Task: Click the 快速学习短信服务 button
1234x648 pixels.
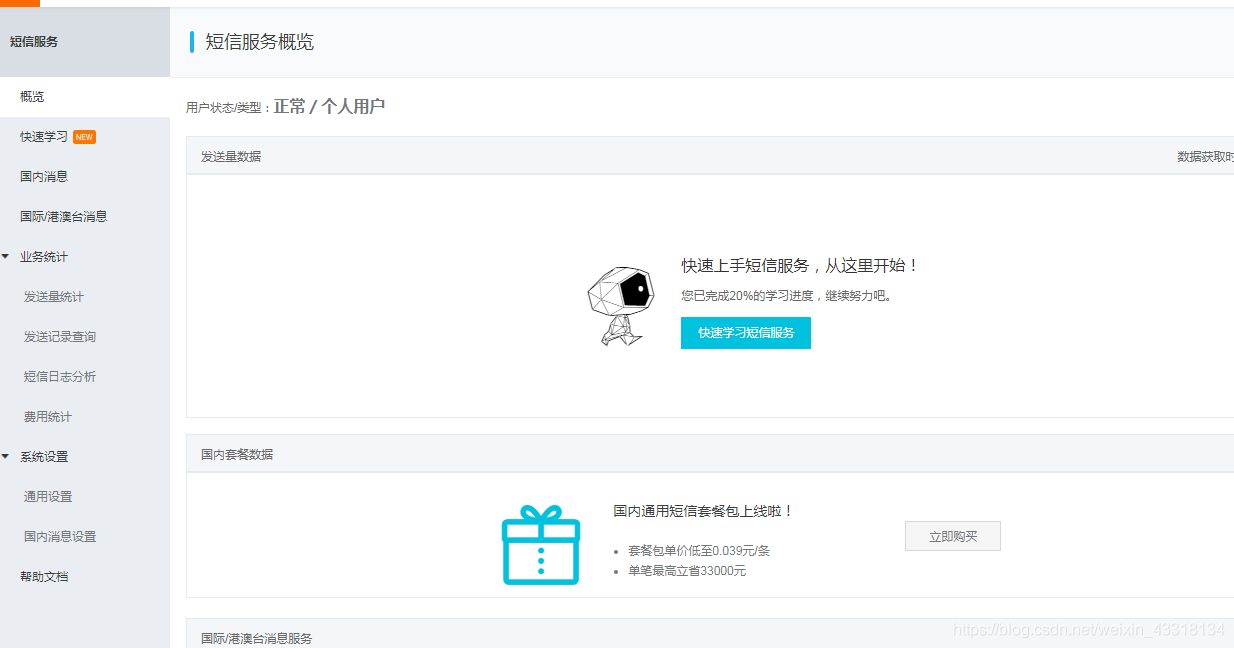Action: tap(745, 333)
